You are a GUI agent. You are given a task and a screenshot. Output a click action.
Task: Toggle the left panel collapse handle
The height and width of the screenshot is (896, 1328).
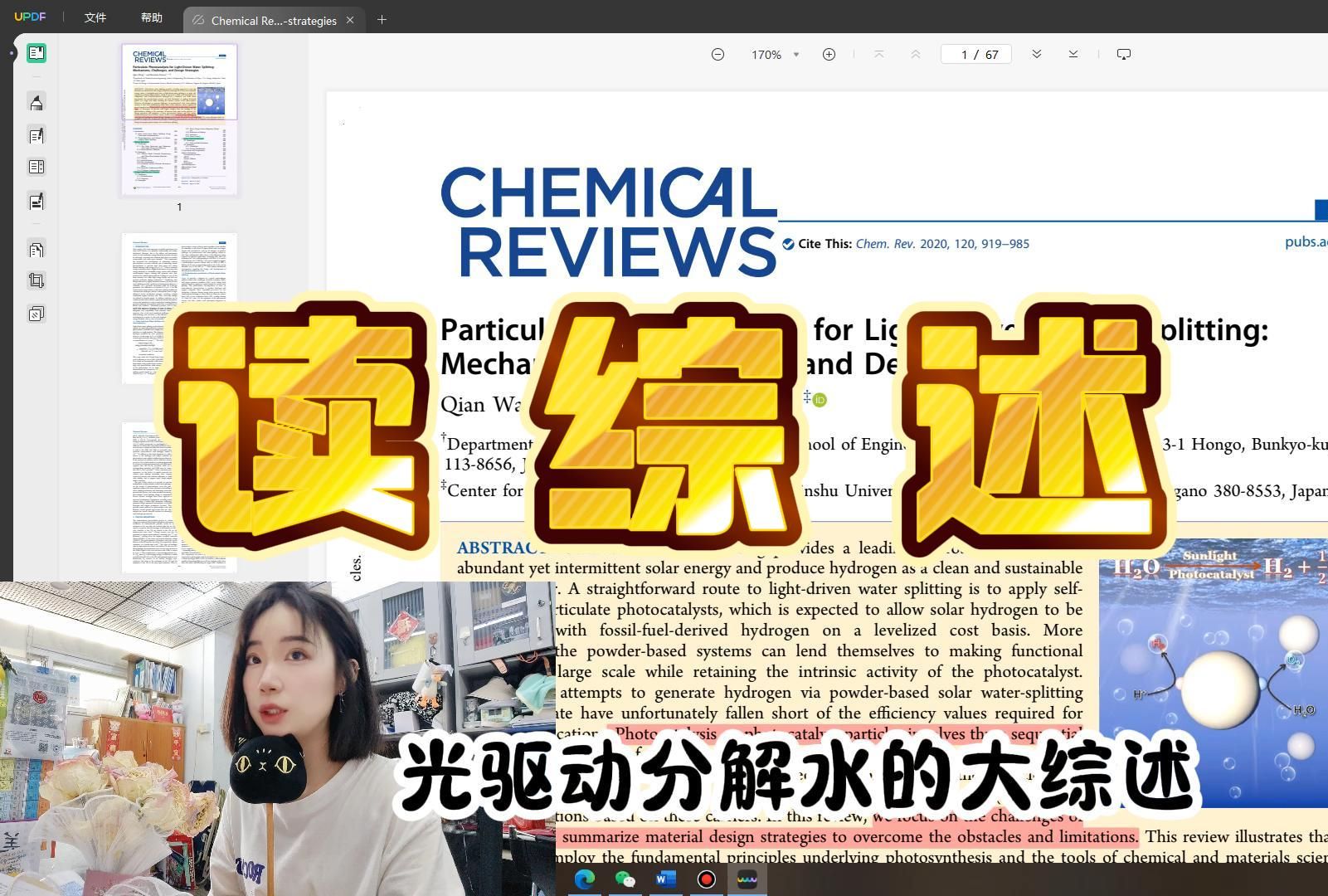[x=12, y=53]
